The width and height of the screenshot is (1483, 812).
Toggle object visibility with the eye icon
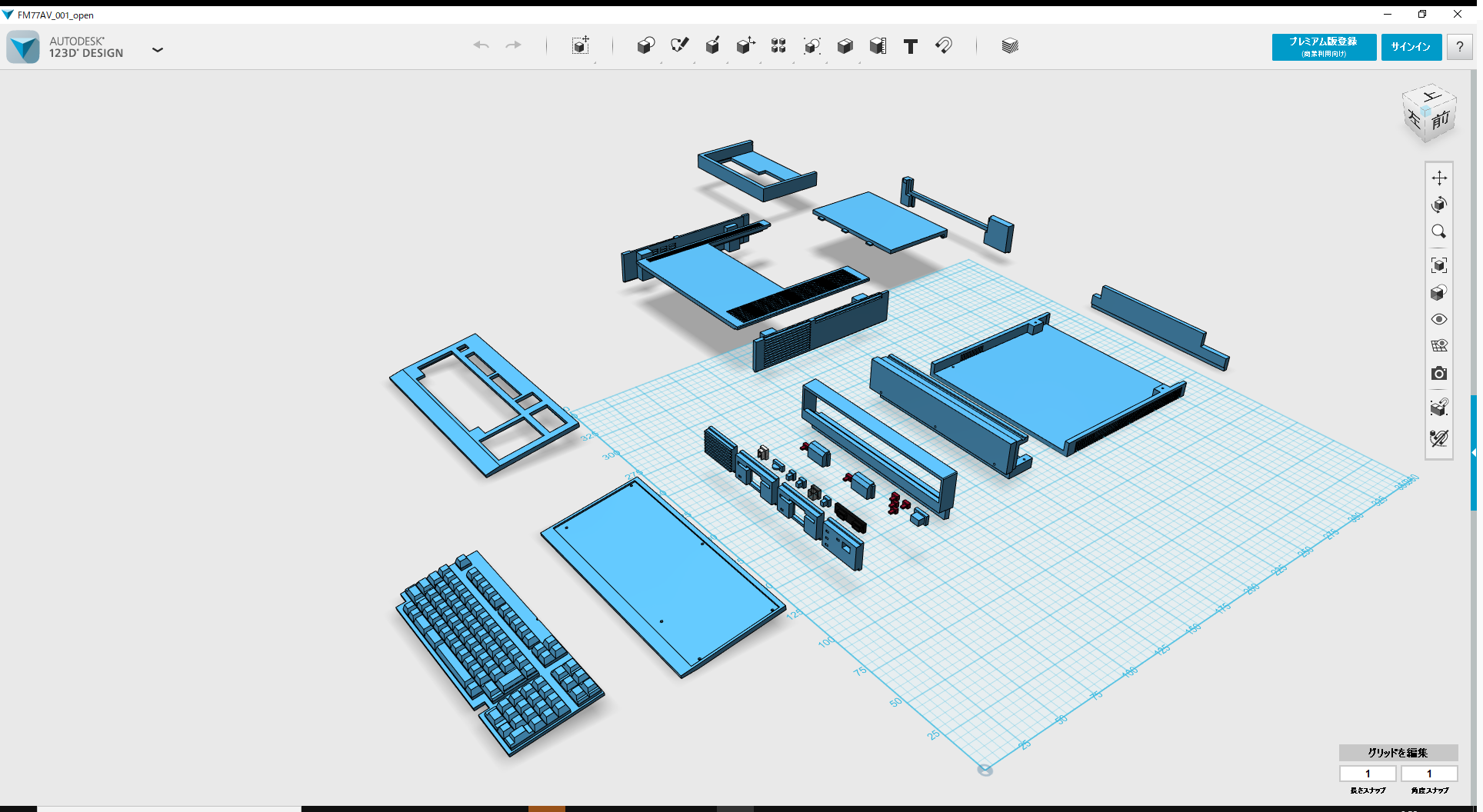click(x=1439, y=318)
